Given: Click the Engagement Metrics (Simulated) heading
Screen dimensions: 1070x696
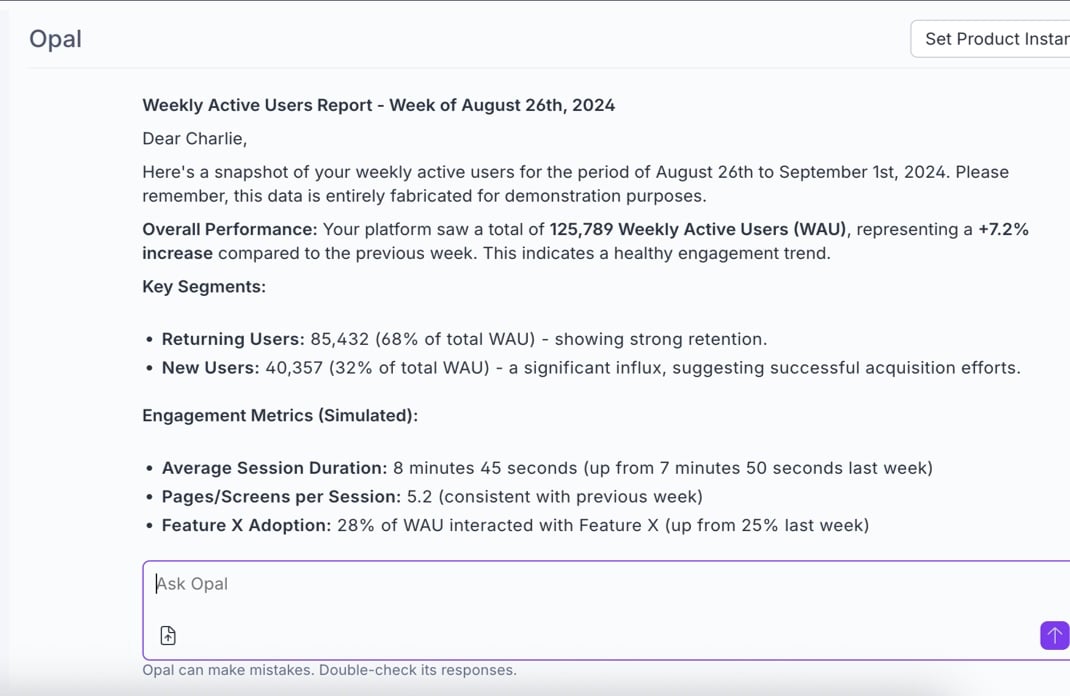Looking at the screenshot, I should 280,415.
